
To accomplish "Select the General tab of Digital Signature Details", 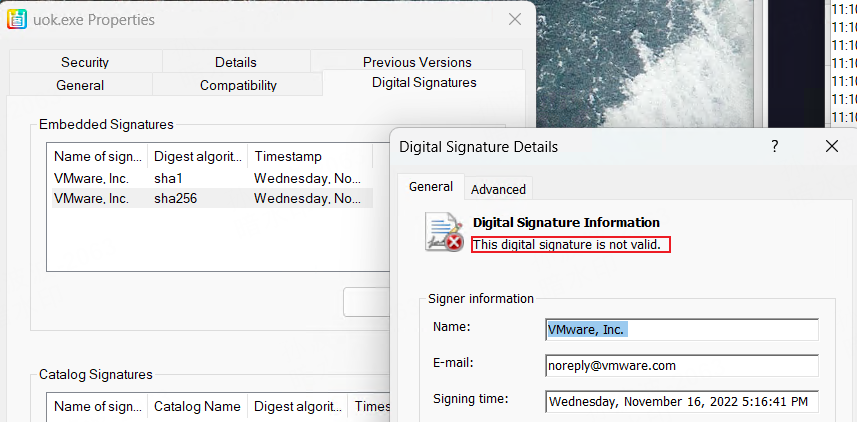I will [x=431, y=187].
